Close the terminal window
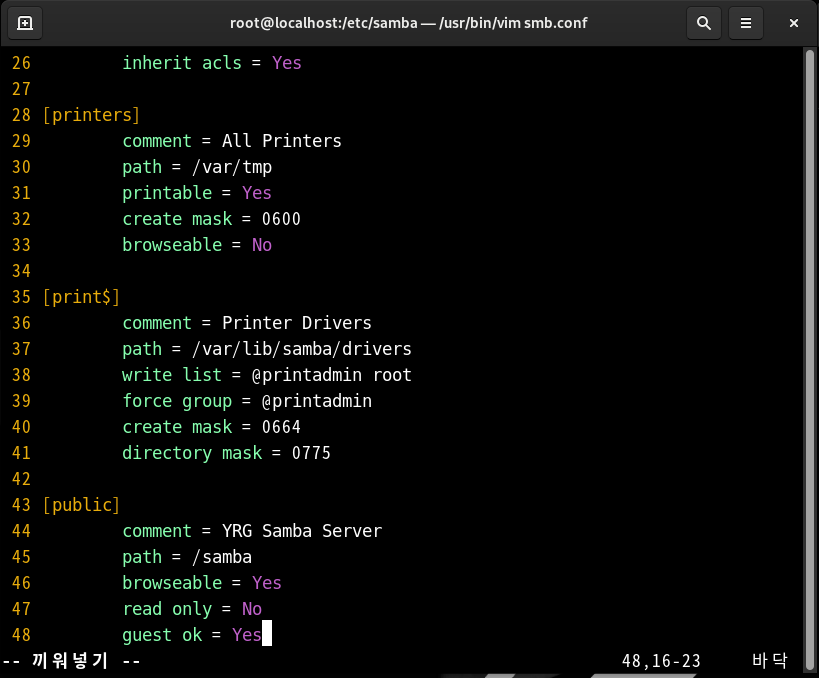The height and width of the screenshot is (678, 819). click(793, 23)
